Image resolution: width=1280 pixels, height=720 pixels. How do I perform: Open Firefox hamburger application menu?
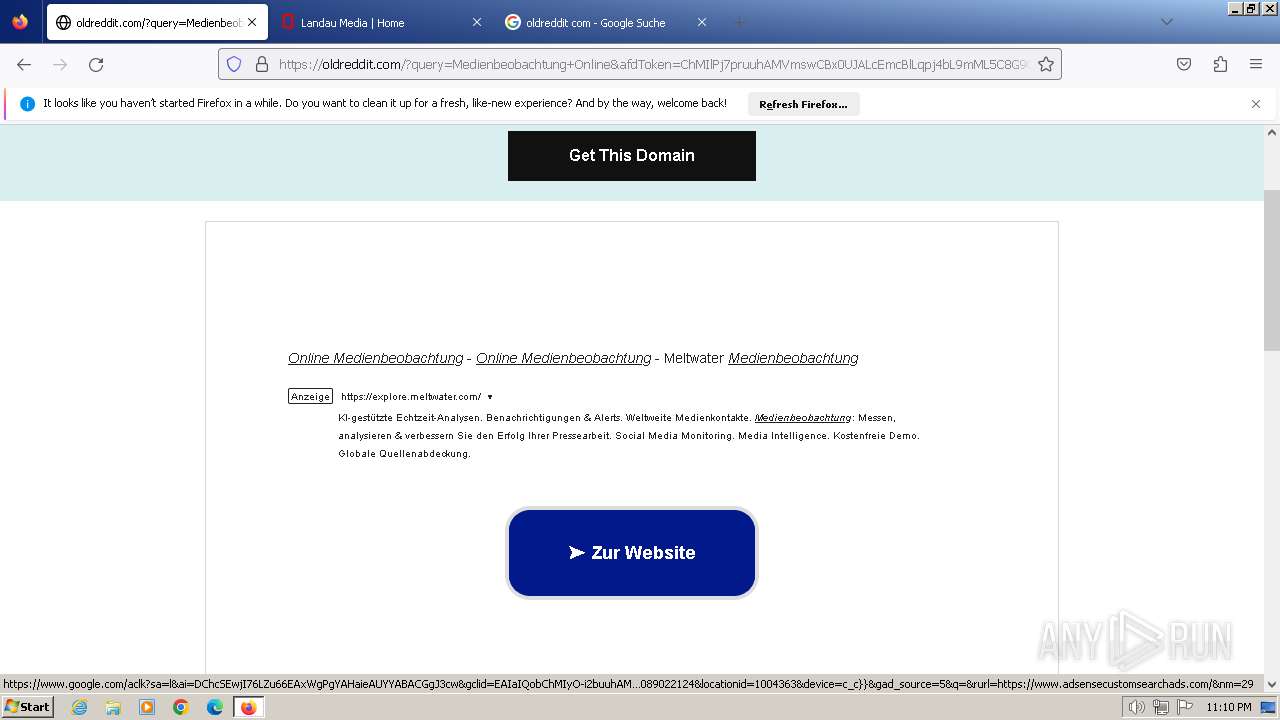tap(1256, 64)
